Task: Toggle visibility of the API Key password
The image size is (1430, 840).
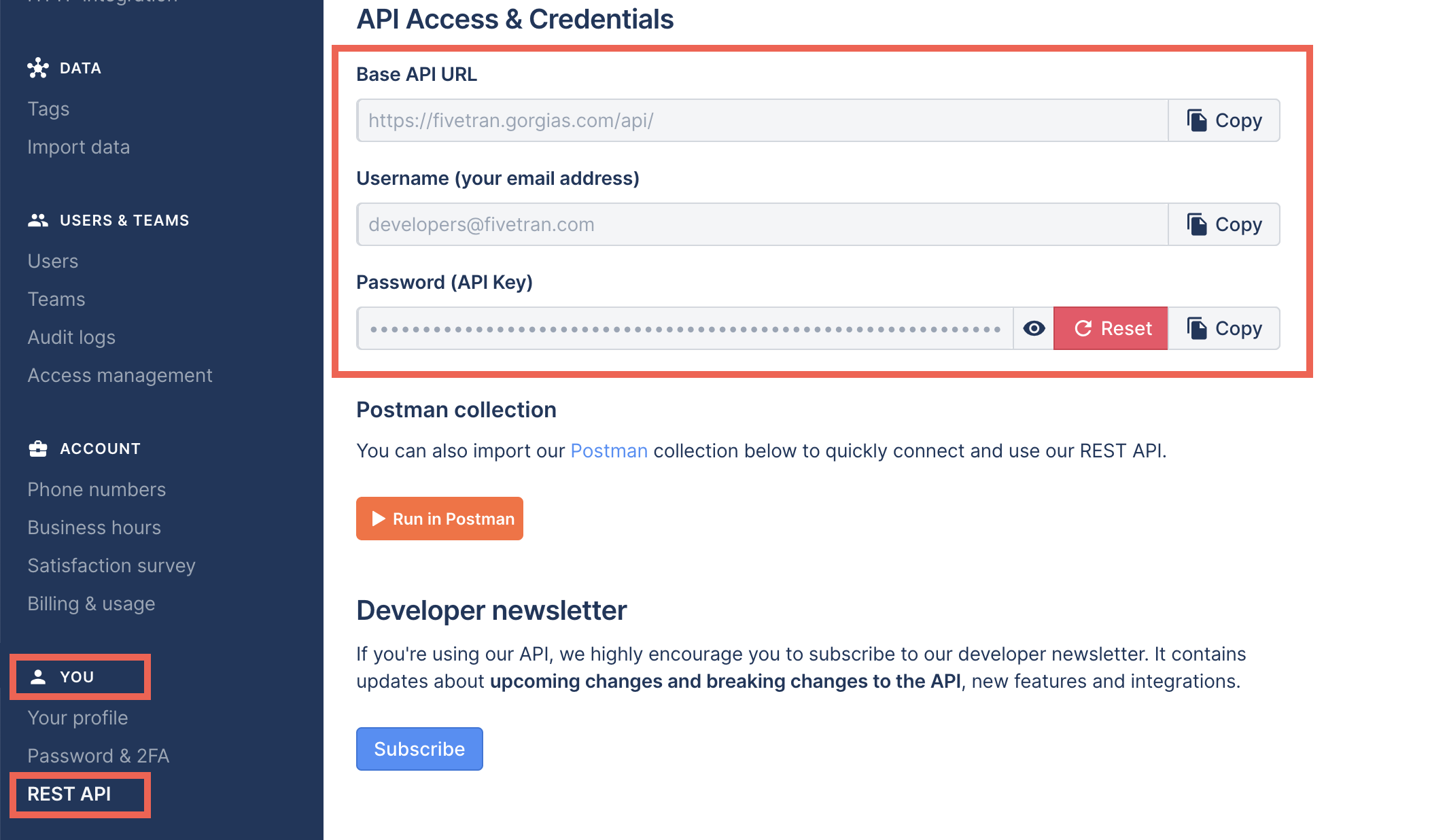Action: click(x=1033, y=328)
